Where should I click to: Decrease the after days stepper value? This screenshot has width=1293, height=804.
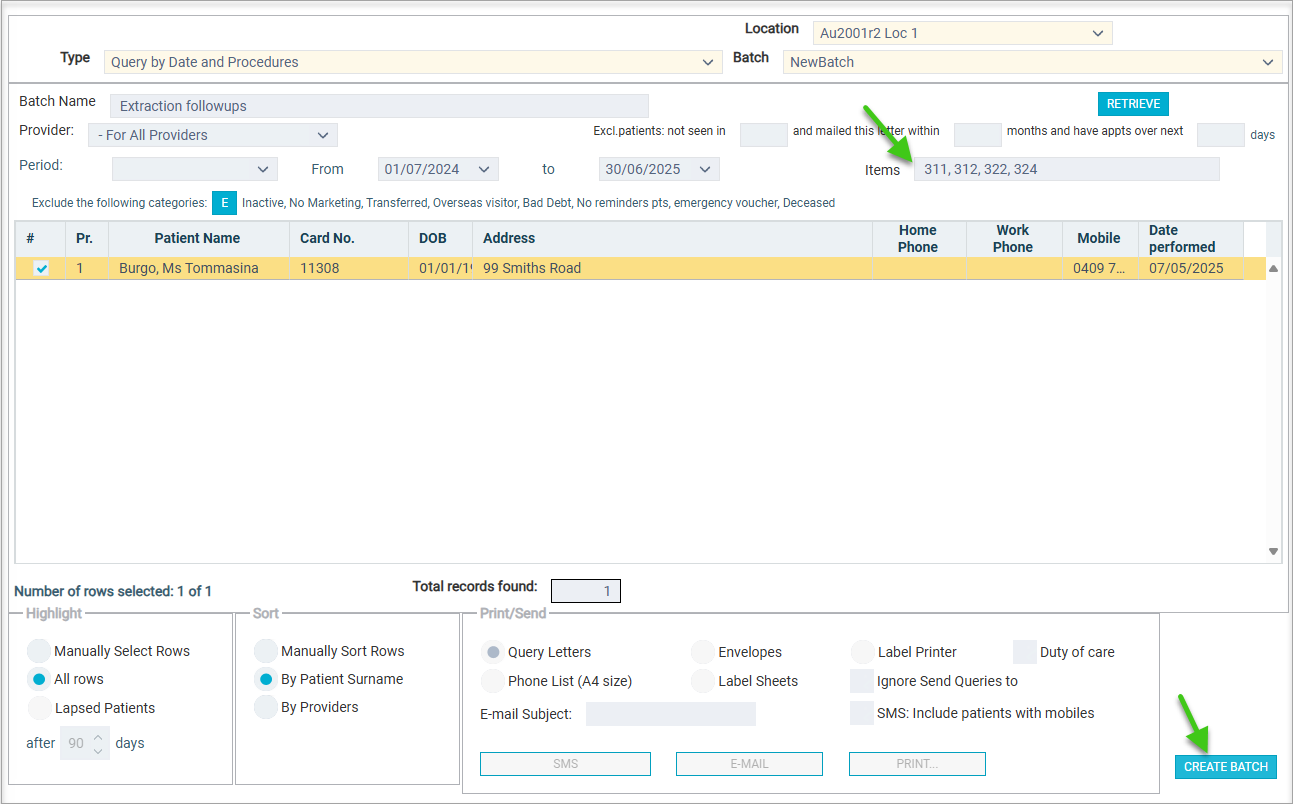point(98,750)
